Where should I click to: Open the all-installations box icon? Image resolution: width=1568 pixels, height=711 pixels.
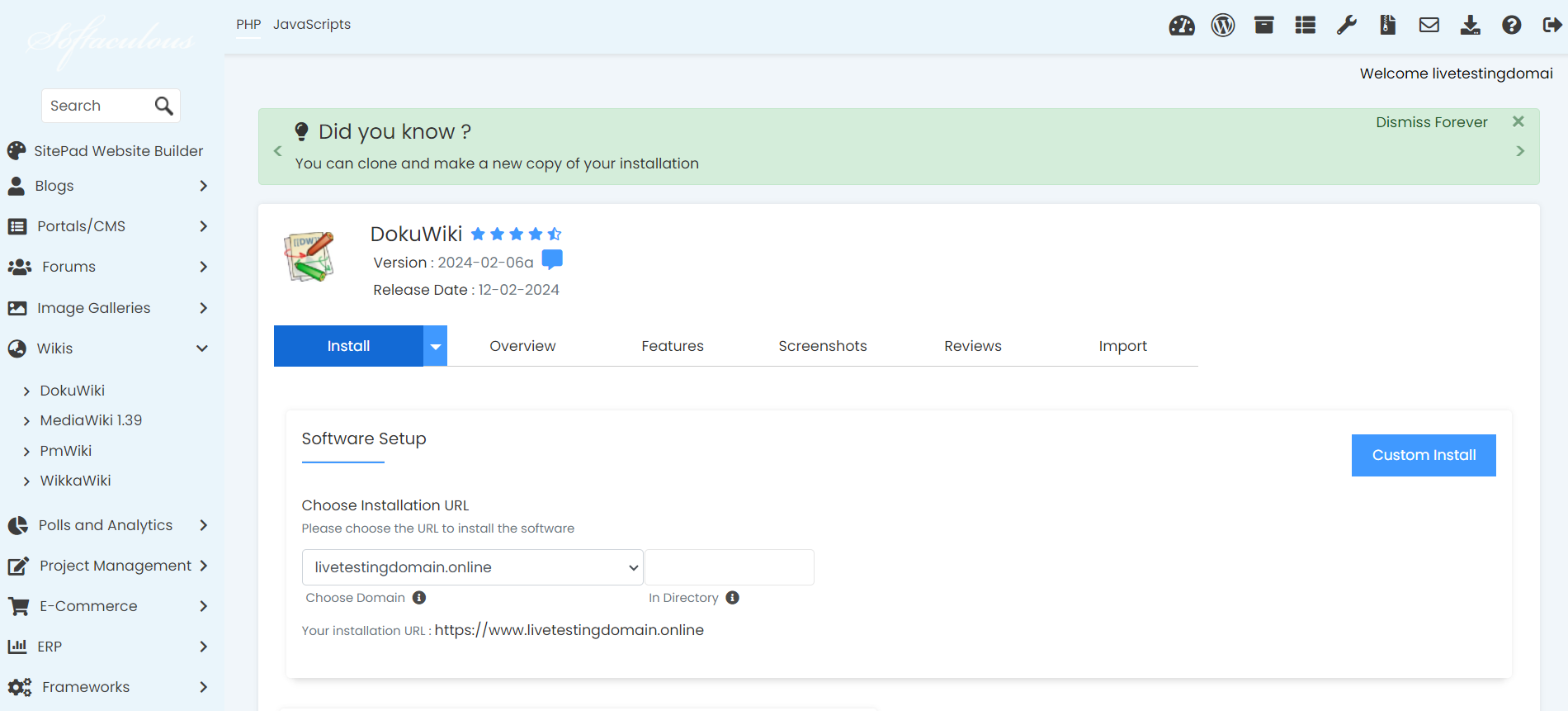(x=1264, y=25)
